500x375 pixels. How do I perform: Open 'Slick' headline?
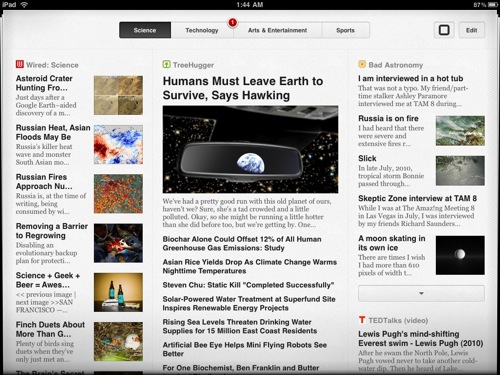(x=367, y=158)
